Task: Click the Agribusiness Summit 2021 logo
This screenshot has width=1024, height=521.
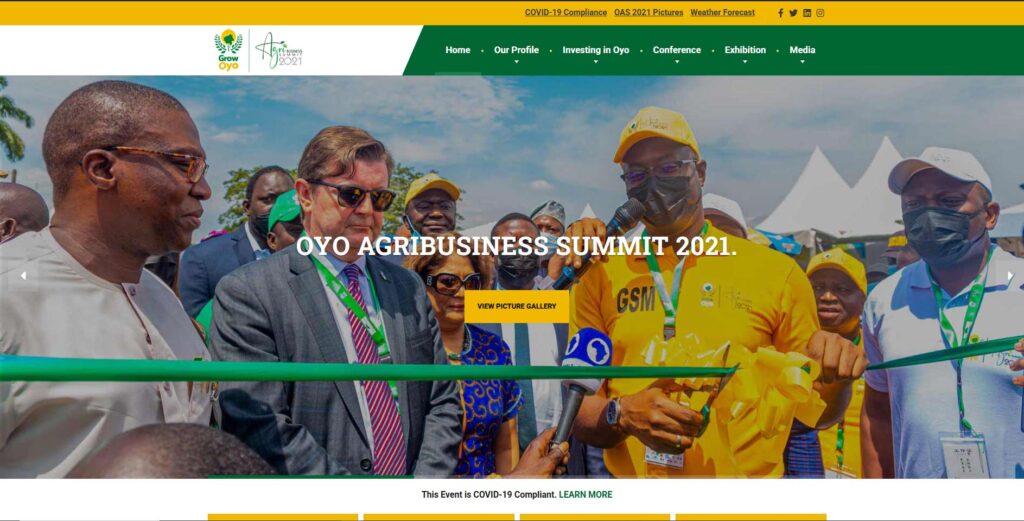Action: pos(279,50)
